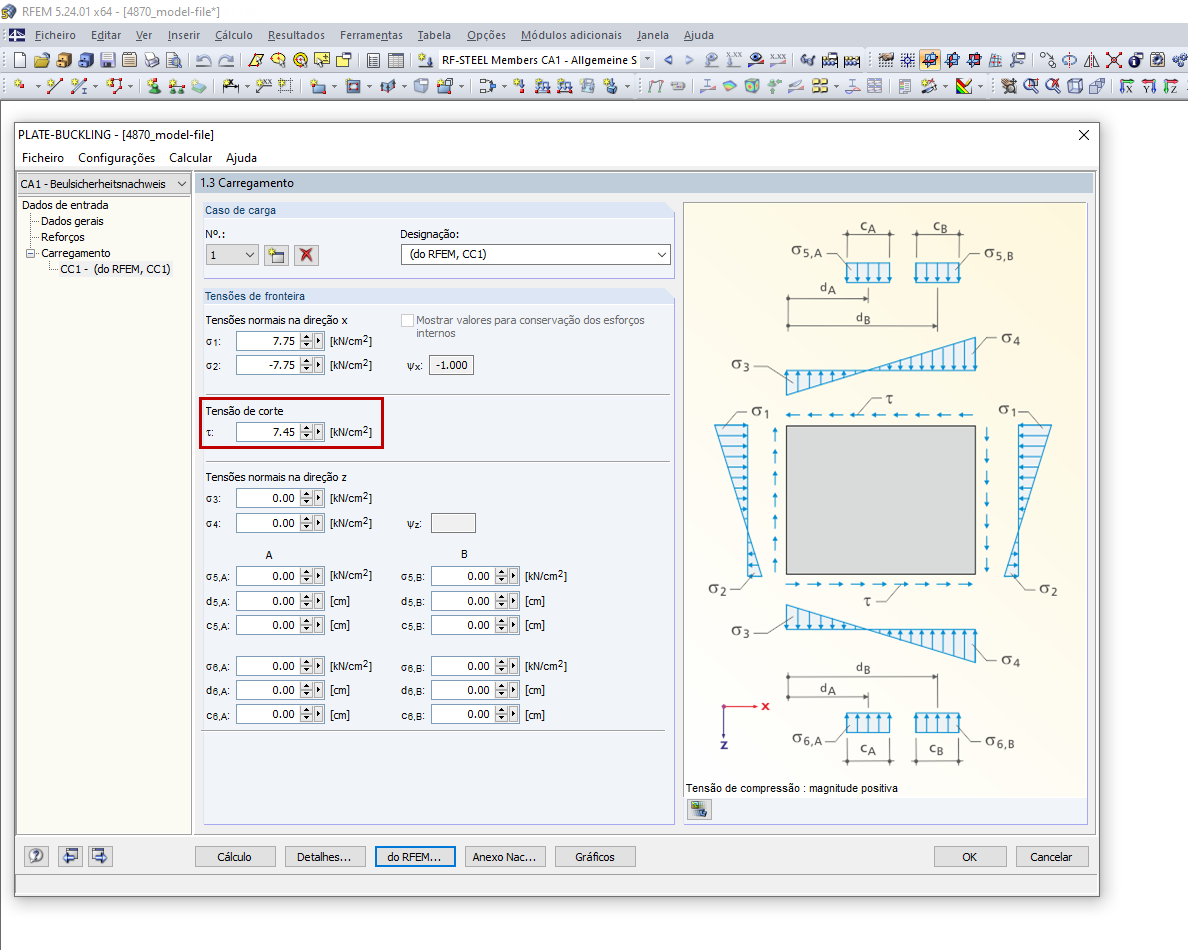Adjust σ4 value with its spinner
Image resolution: width=1188 pixels, height=950 pixels.
coord(306,523)
